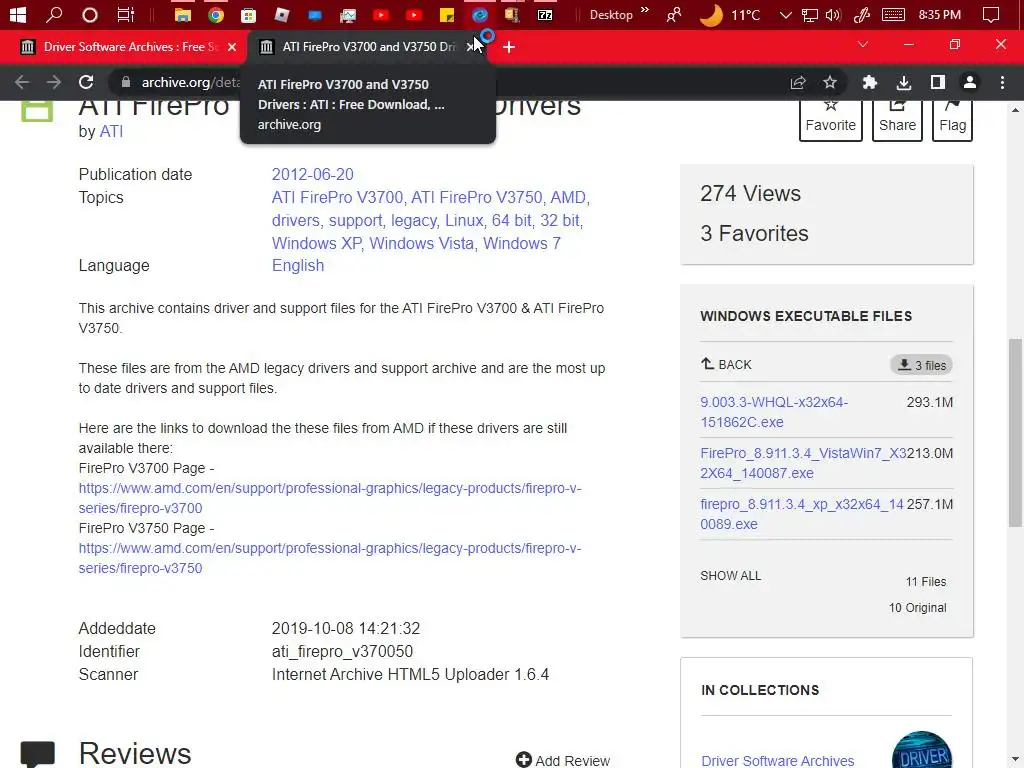Open the network tray icon
Viewport: 1024px width, 768px height.
point(810,14)
